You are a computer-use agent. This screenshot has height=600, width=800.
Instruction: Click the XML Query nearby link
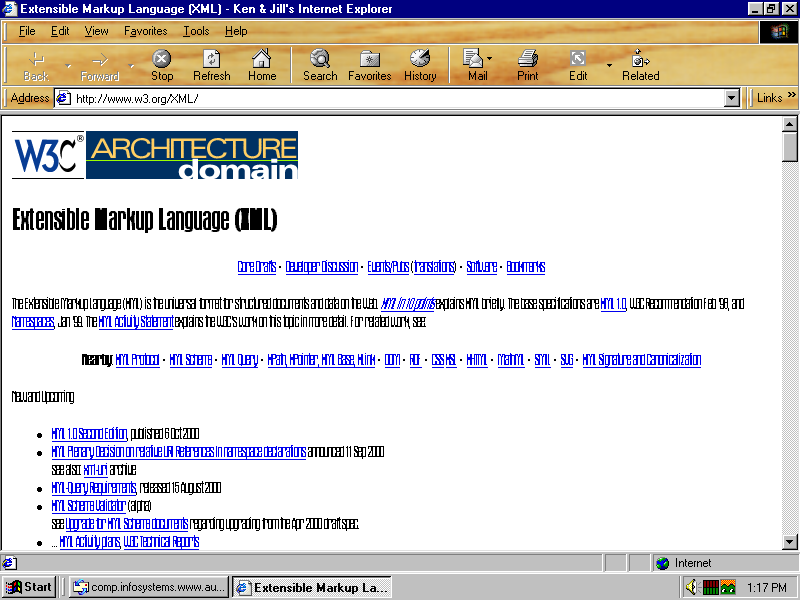coord(240,360)
